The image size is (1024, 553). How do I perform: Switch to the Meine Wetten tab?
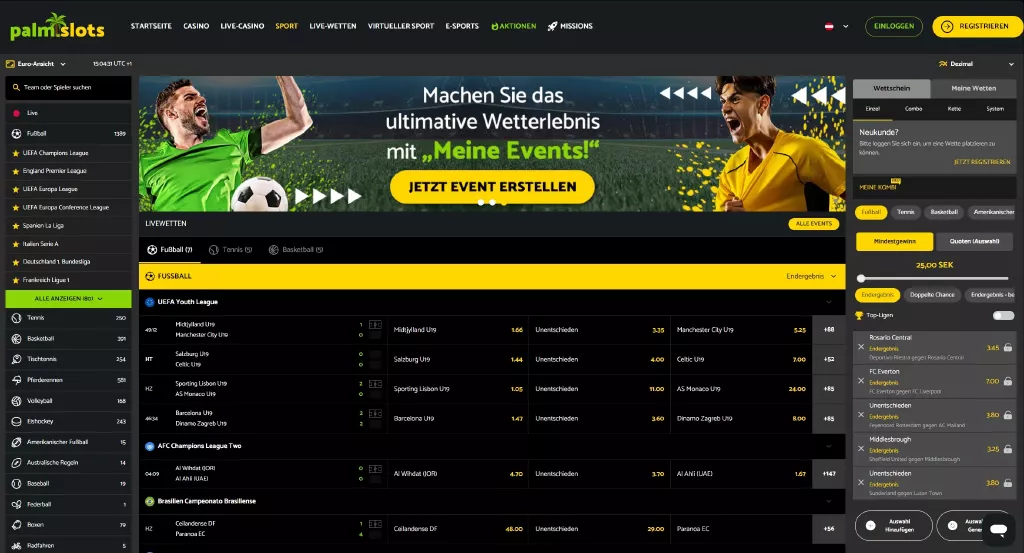pos(973,88)
